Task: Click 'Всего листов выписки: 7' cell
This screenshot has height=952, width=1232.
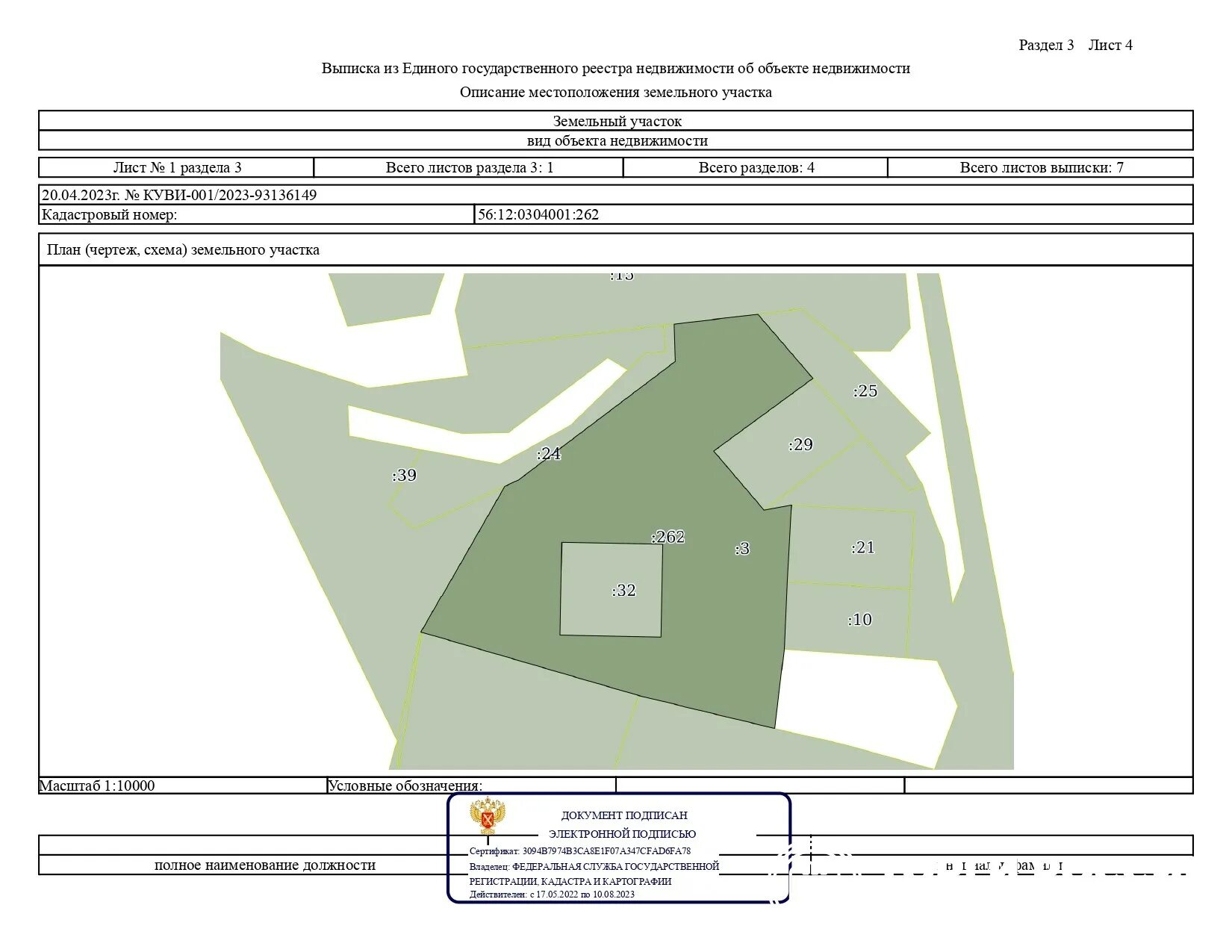Action: pos(1041,167)
